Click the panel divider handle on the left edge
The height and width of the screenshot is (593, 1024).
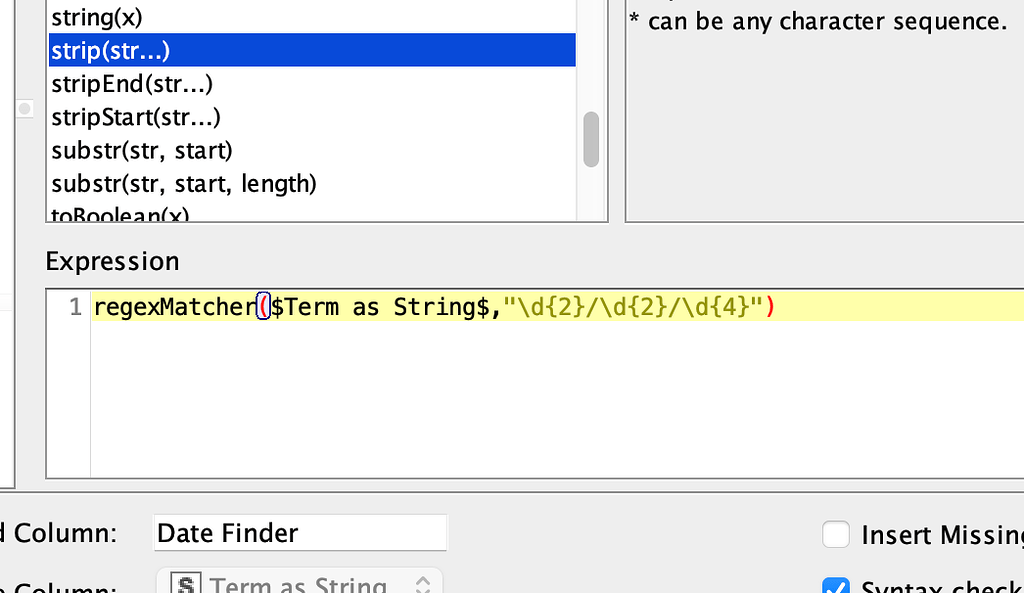tap(24, 109)
